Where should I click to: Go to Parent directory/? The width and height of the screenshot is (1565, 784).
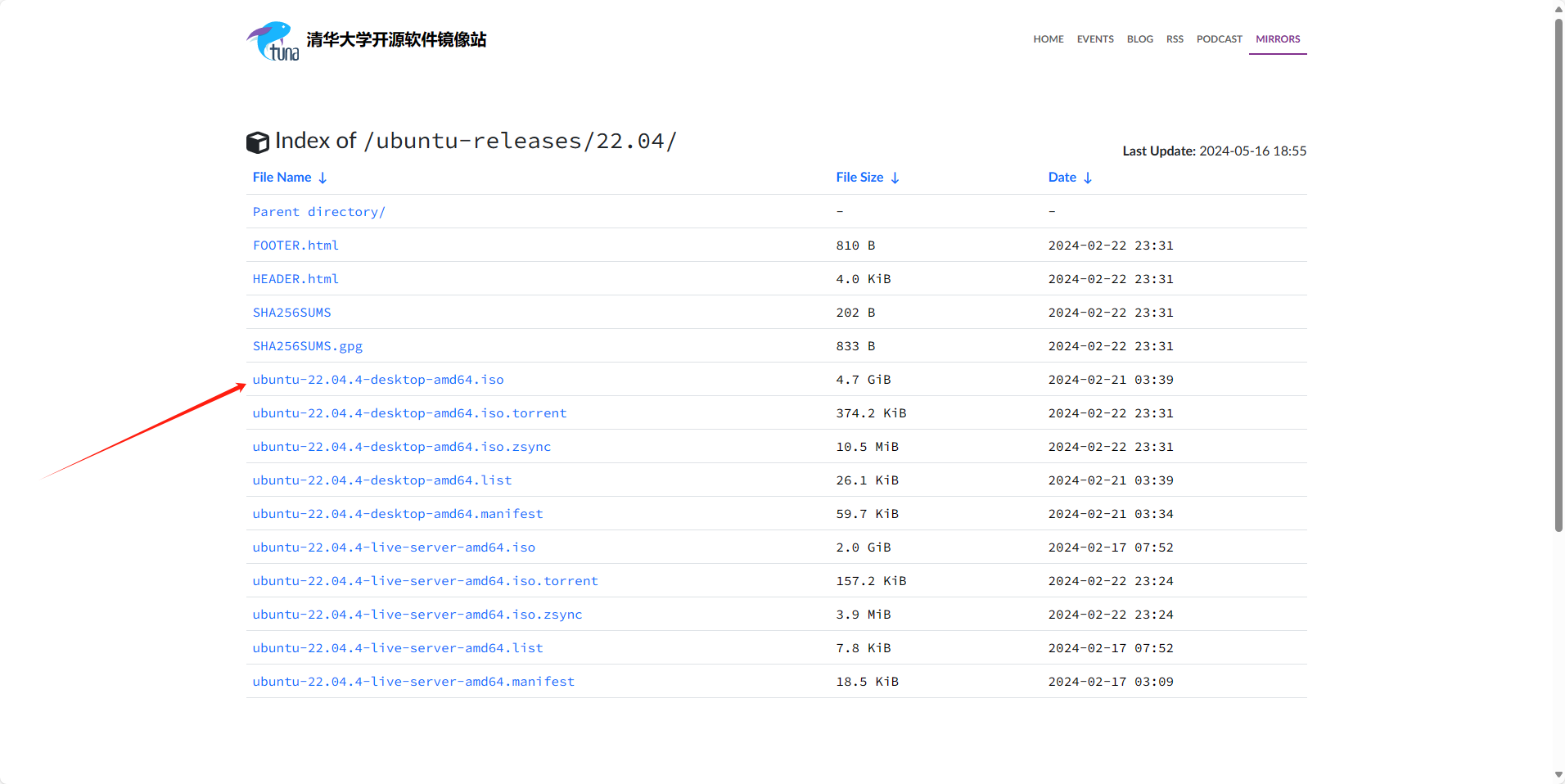point(318,212)
